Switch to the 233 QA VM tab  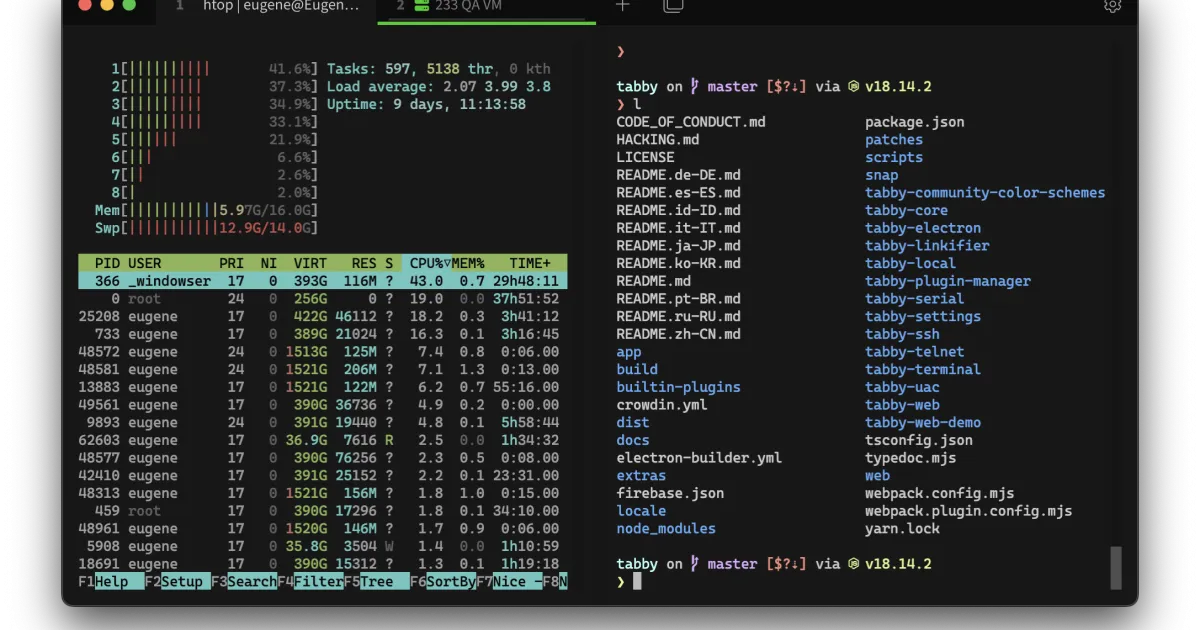(487, 6)
